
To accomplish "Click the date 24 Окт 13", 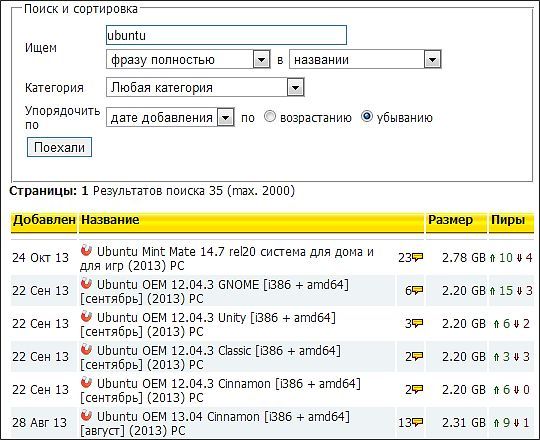I will click(41, 258).
